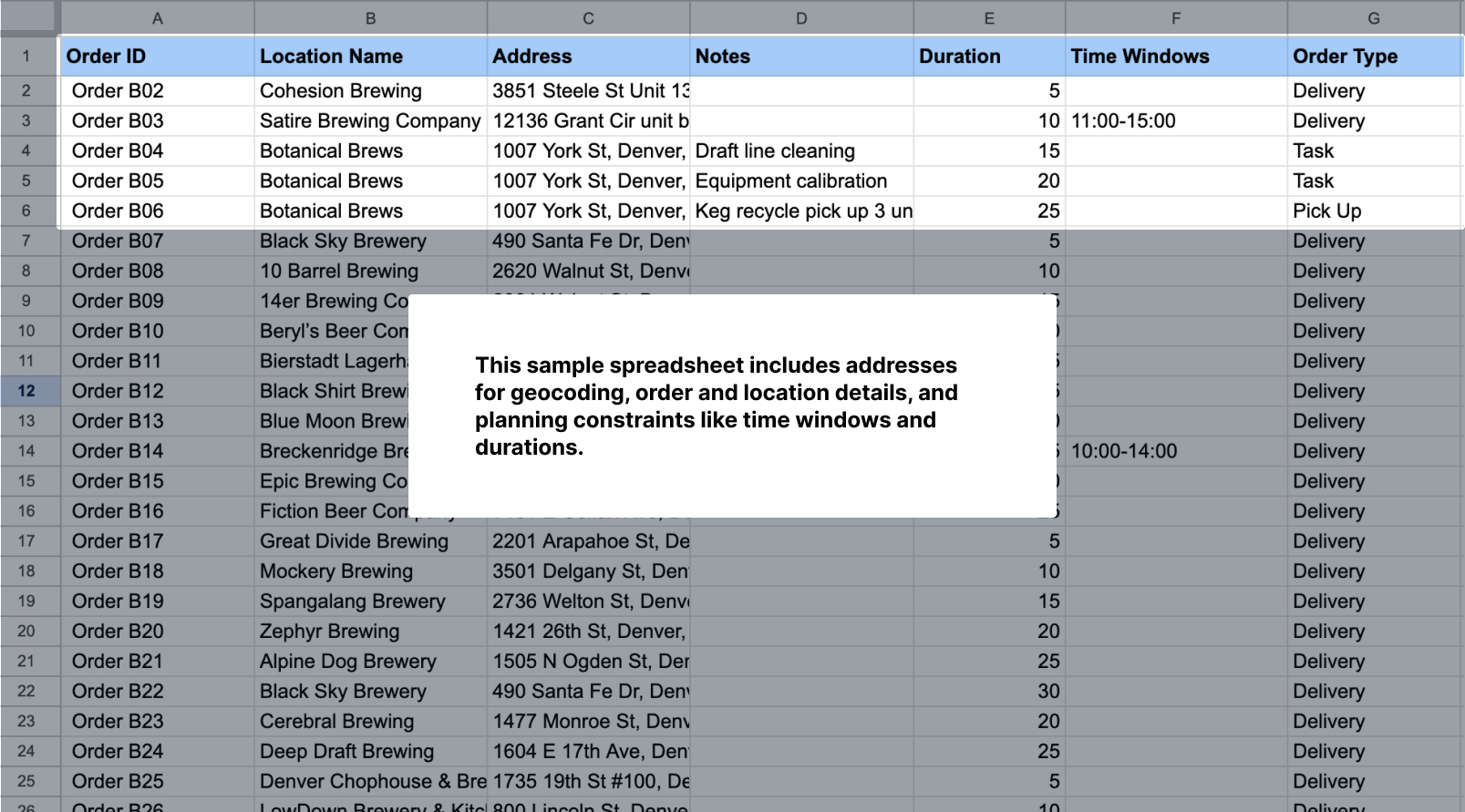Select the Order Type header cell
This screenshot has height=812, width=1465.
pyautogui.click(x=1376, y=57)
